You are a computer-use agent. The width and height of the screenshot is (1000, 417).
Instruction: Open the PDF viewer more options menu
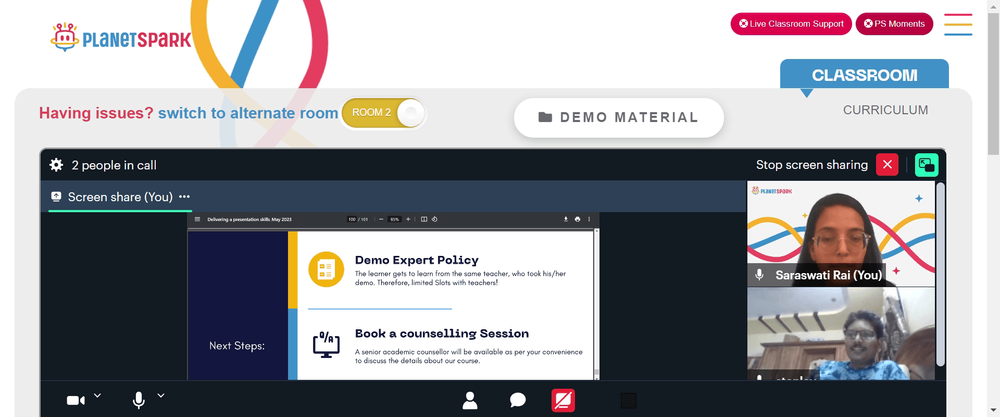(589, 219)
